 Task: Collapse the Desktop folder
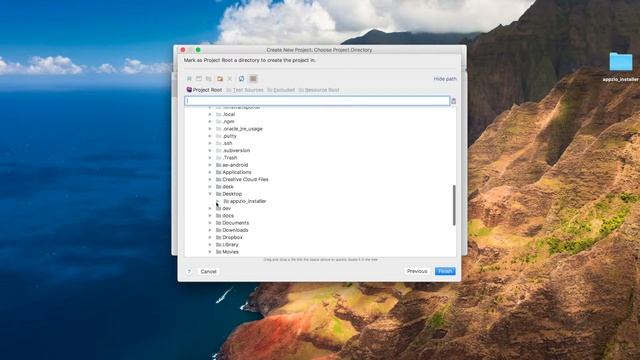pyautogui.click(x=210, y=194)
